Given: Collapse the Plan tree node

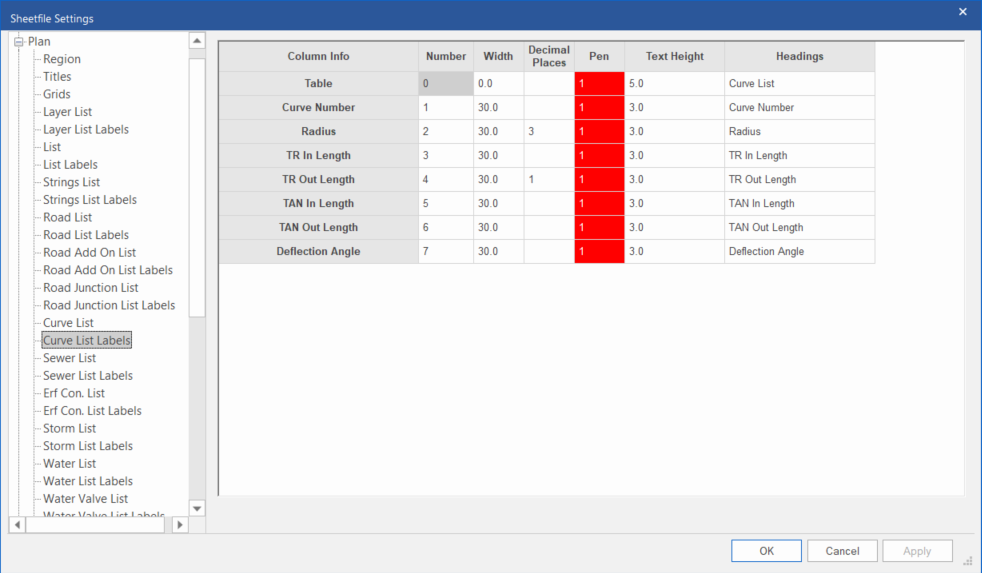Looking at the screenshot, I should [x=18, y=42].
